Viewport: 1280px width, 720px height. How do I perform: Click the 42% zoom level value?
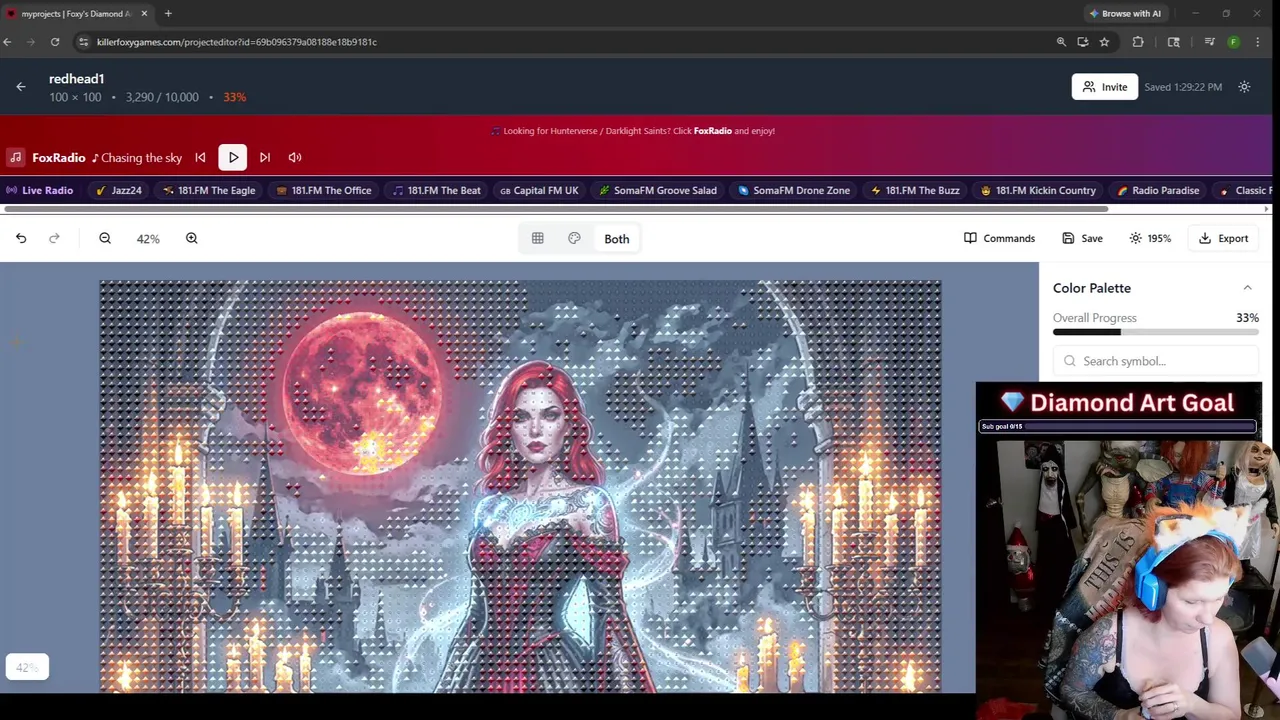(148, 239)
